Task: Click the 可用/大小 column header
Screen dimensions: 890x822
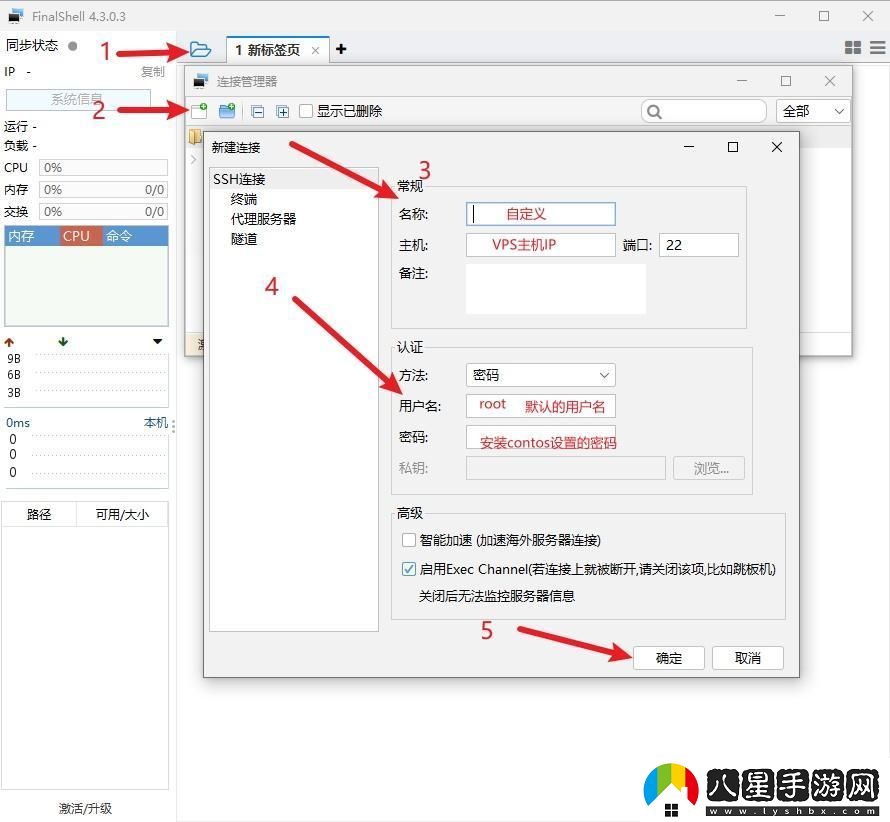Action: pyautogui.click(x=122, y=514)
